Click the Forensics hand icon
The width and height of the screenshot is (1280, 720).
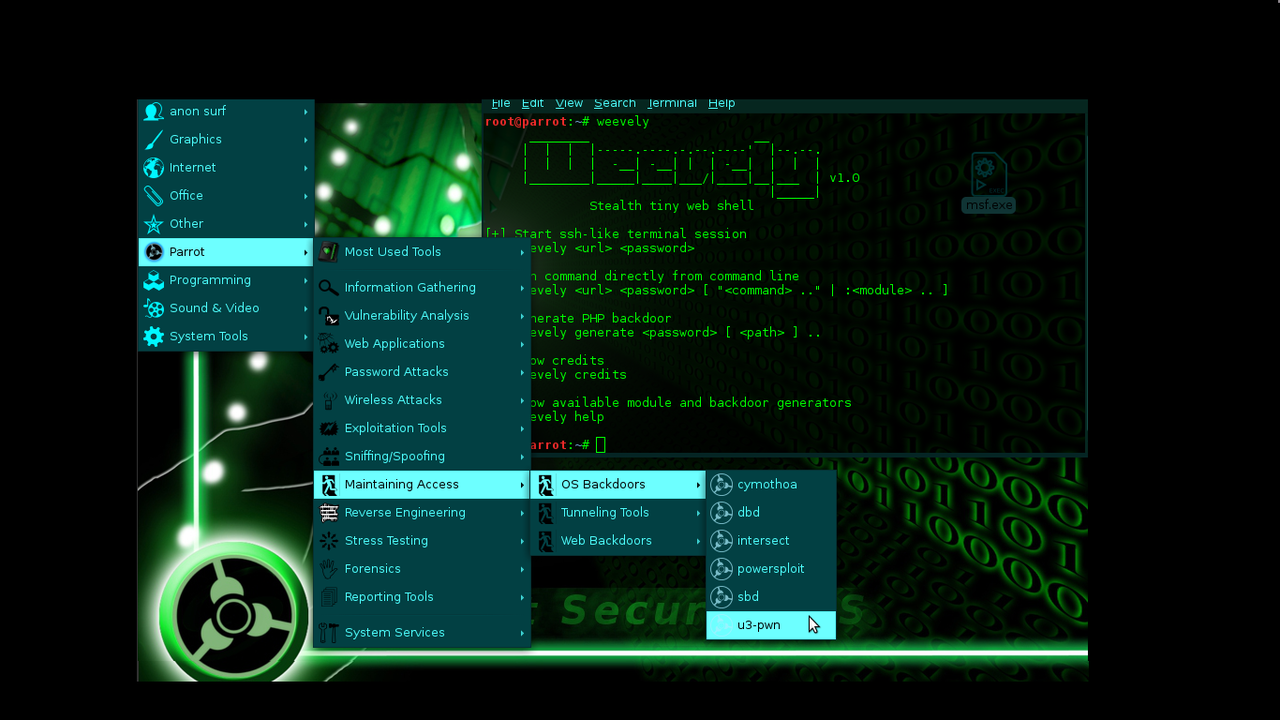click(x=328, y=569)
